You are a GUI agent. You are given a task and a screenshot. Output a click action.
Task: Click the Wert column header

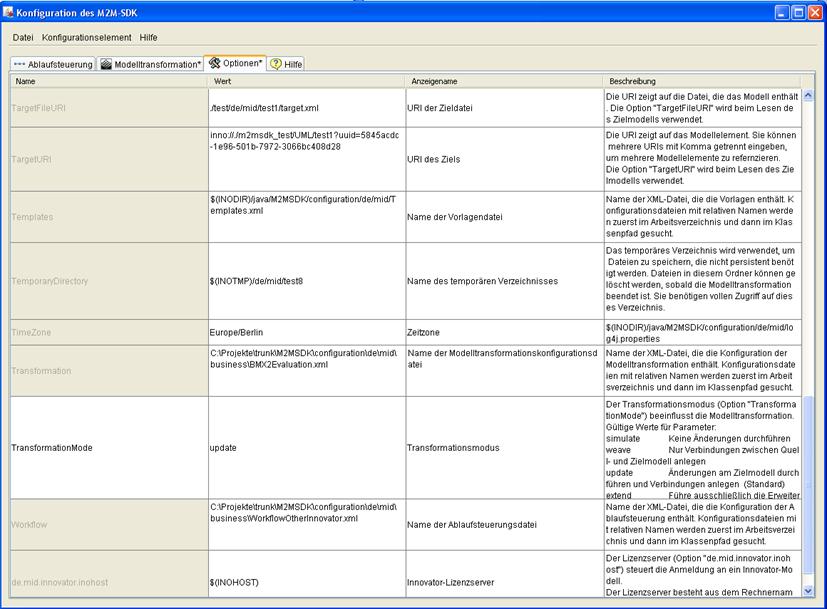306,81
